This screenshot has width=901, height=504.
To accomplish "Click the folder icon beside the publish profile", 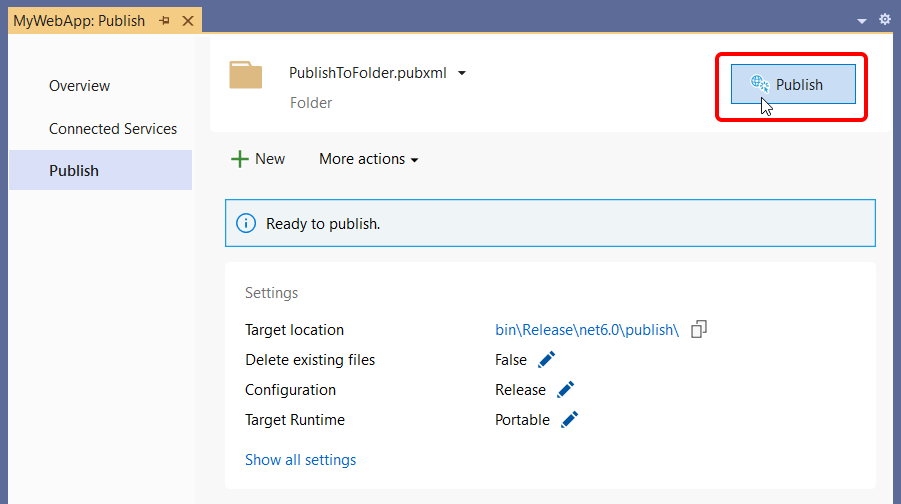I will [x=245, y=75].
